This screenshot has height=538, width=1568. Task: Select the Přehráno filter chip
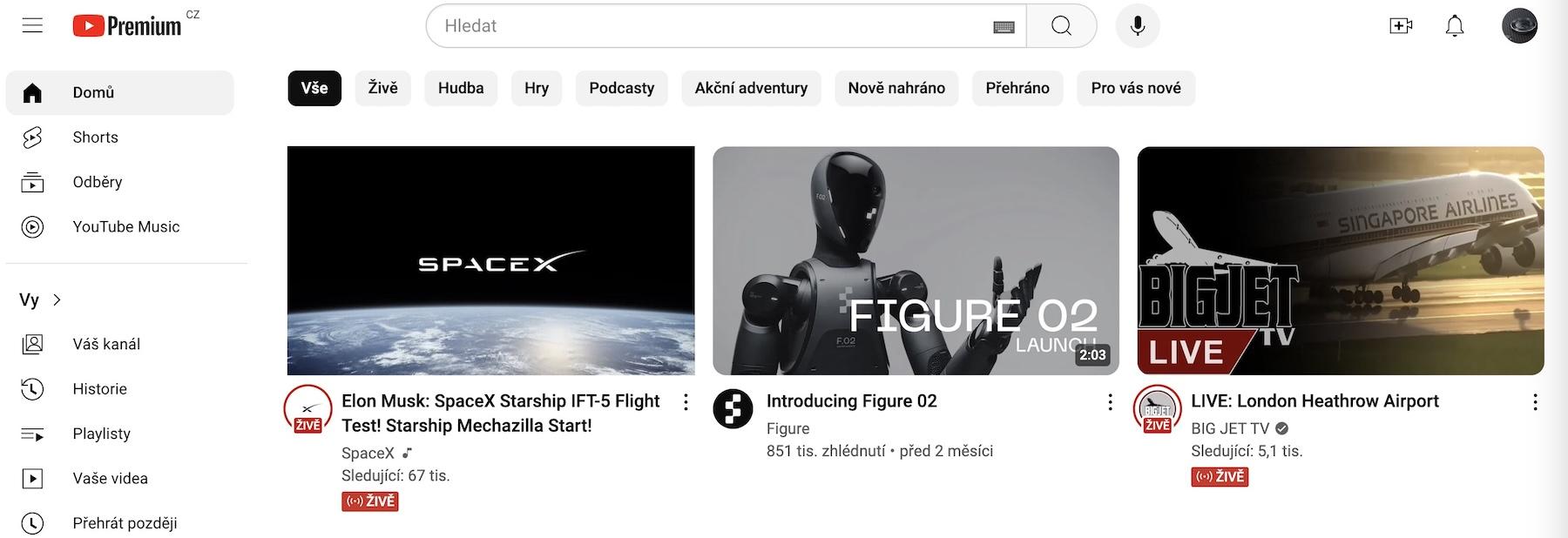coord(1017,88)
